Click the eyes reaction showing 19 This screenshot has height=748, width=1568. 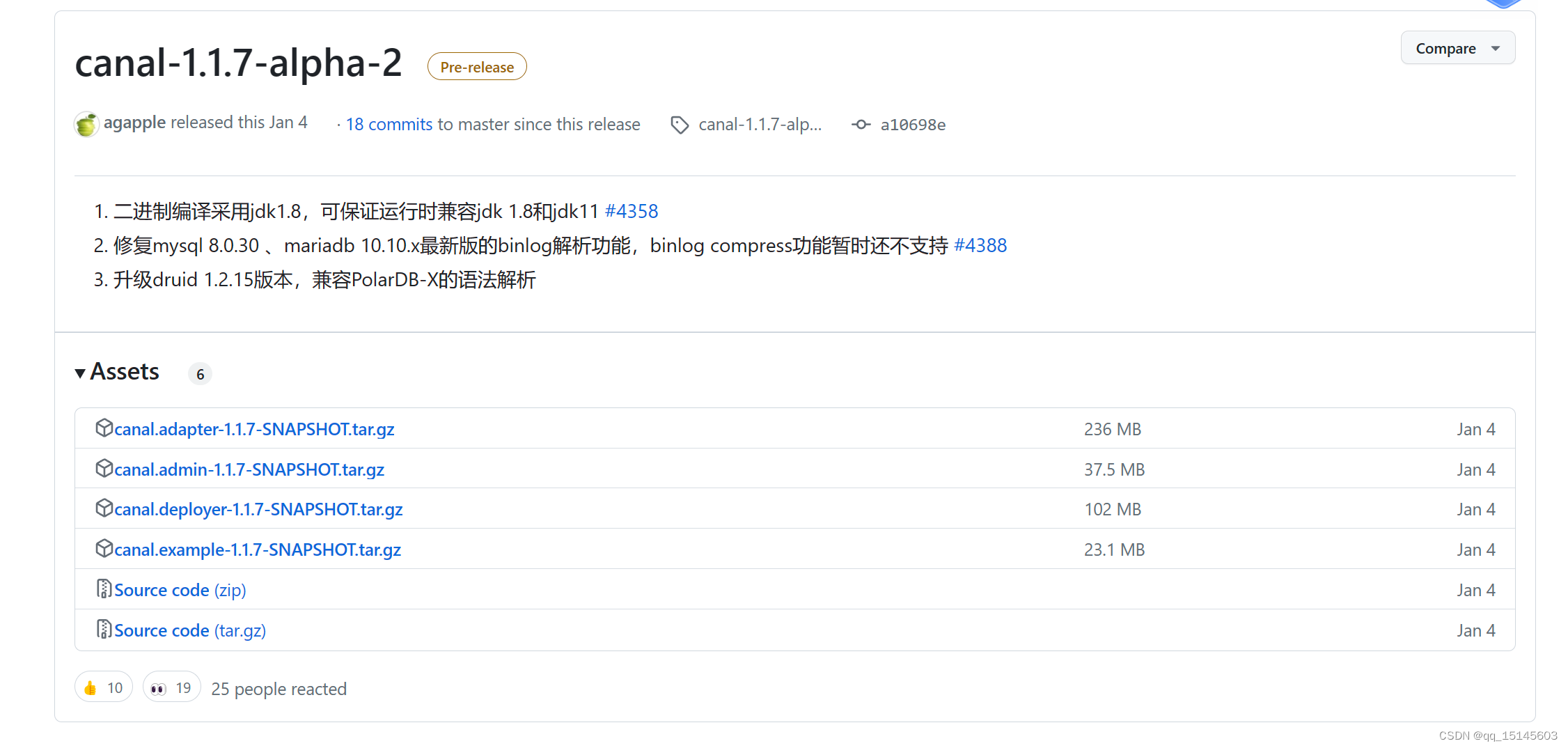point(171,687)
